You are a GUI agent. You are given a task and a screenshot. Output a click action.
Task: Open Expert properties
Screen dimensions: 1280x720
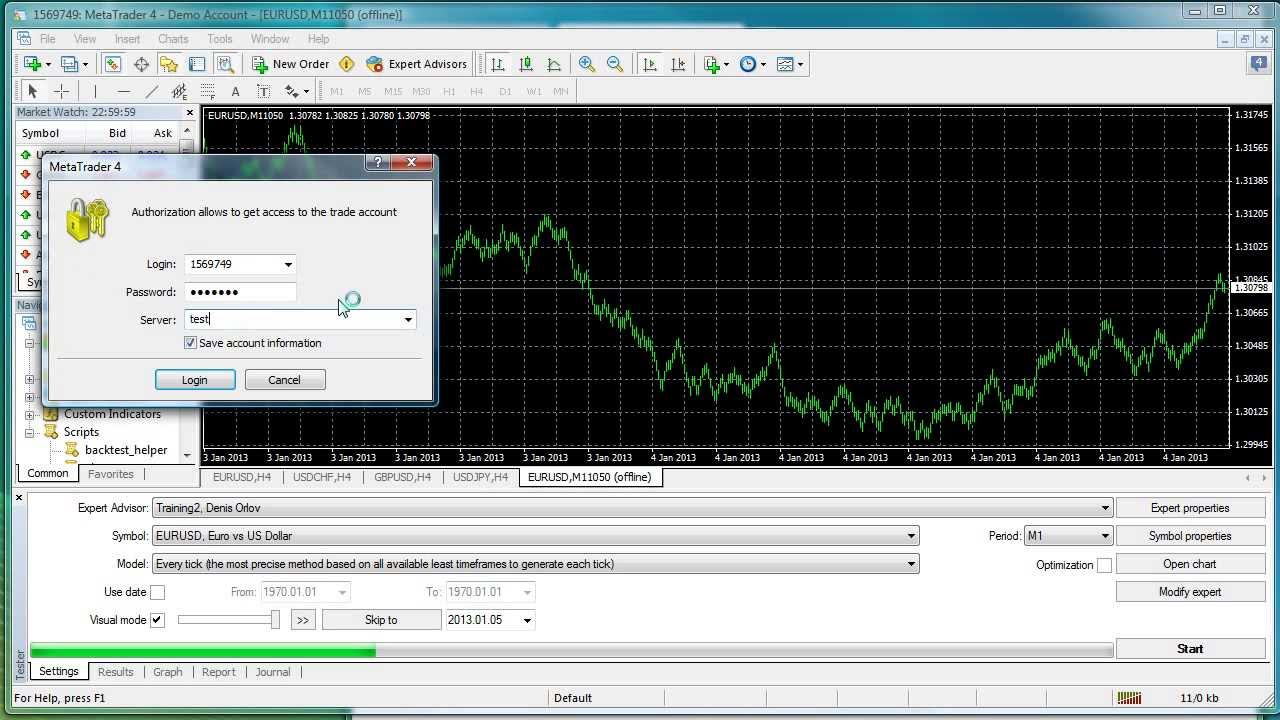tap(1190, 508)
